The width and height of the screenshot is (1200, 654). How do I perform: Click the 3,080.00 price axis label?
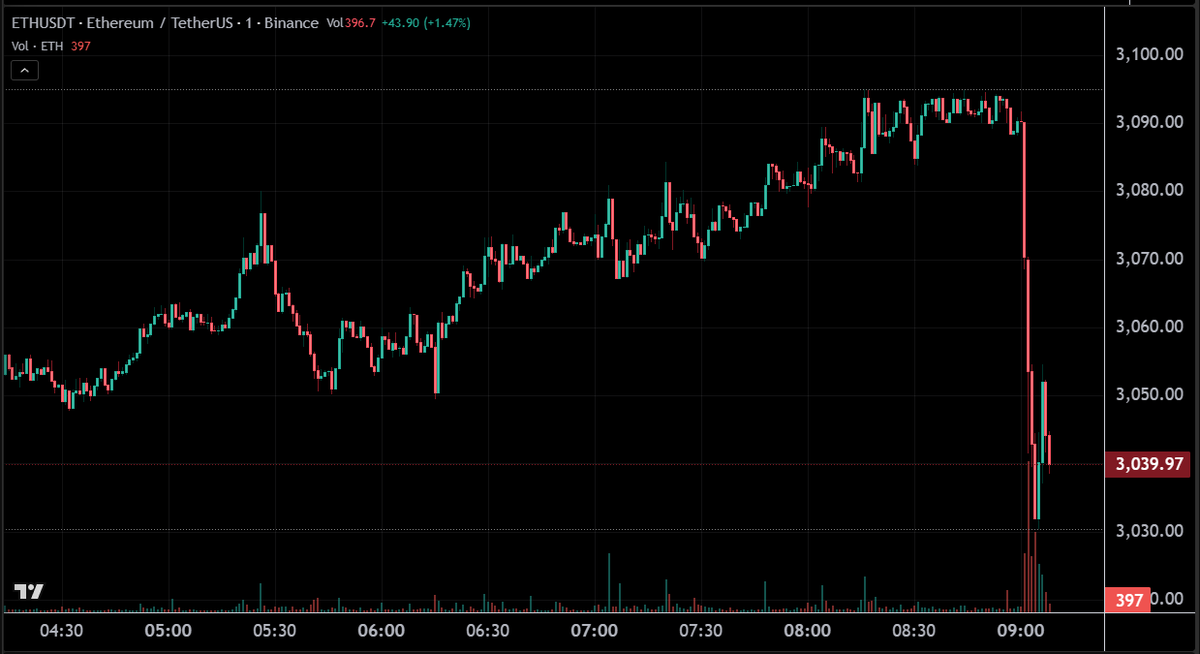[1150, 190]
